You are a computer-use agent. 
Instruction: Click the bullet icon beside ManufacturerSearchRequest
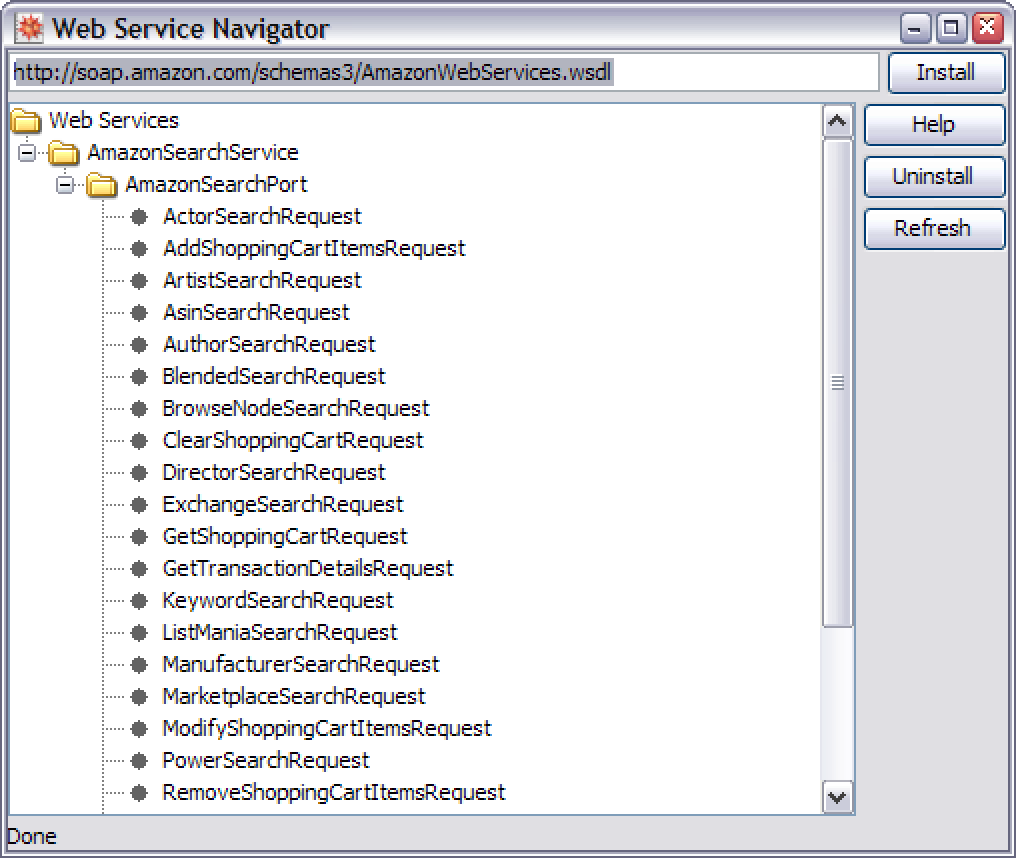pos(139,665)
